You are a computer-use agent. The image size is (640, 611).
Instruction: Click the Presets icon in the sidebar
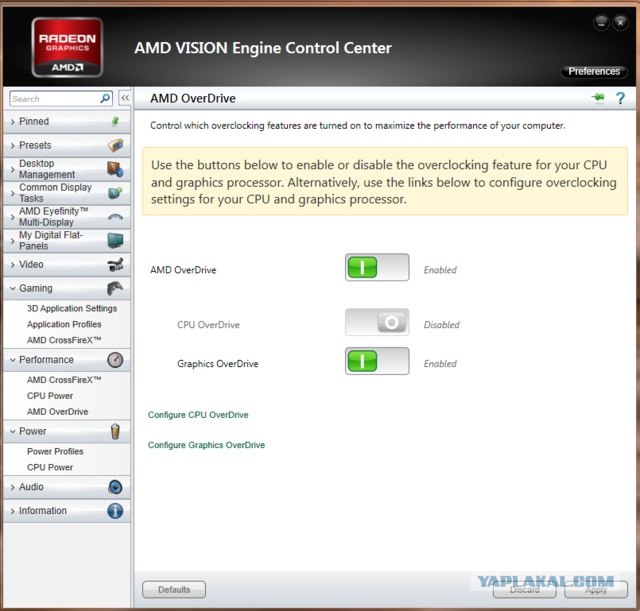point(116,145)
